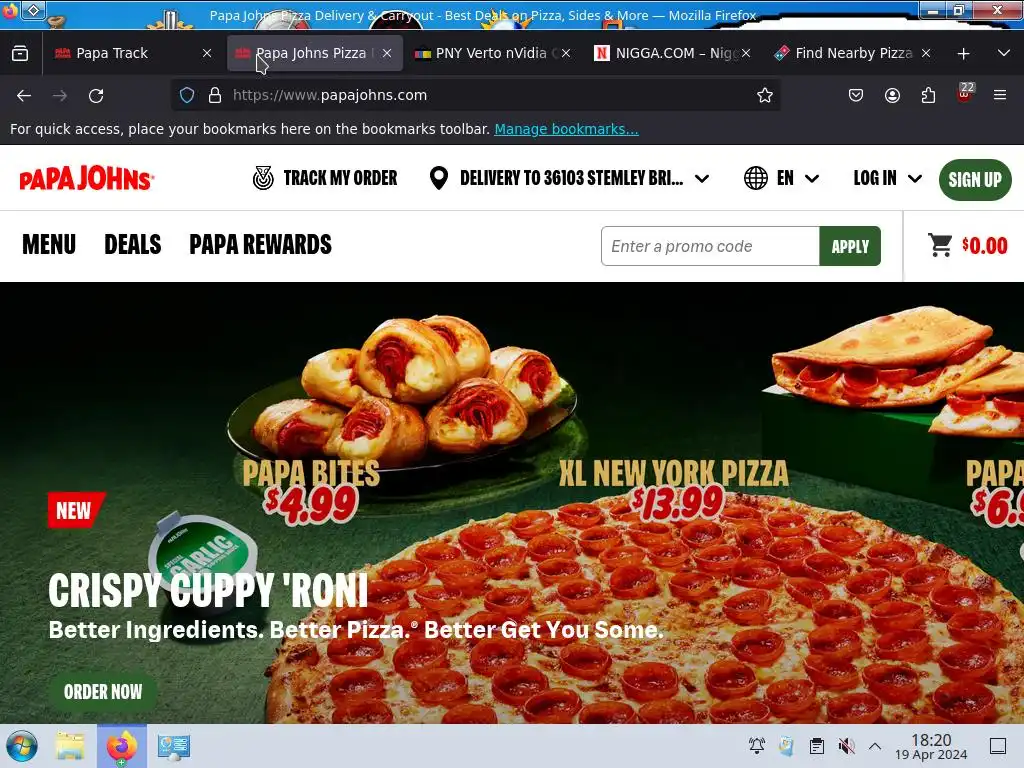
Task: Open a new tab with plus
Action: pos(963,54)
